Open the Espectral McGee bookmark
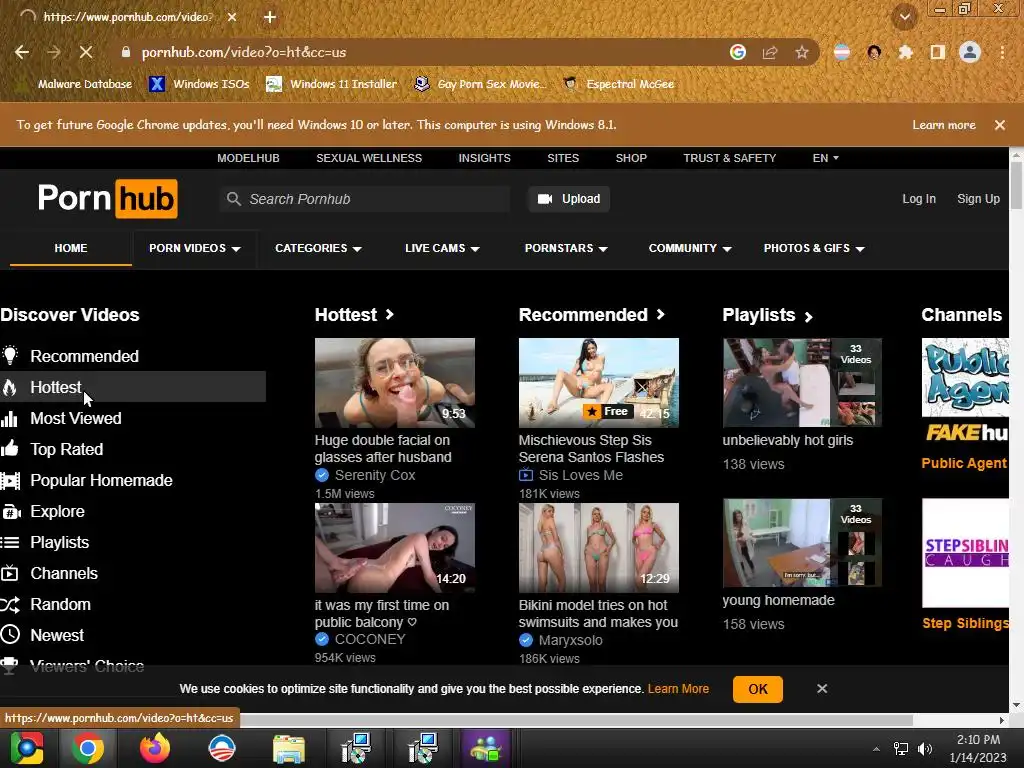The height and width of the screenshot is (768, 1024). tap(619, 84)
